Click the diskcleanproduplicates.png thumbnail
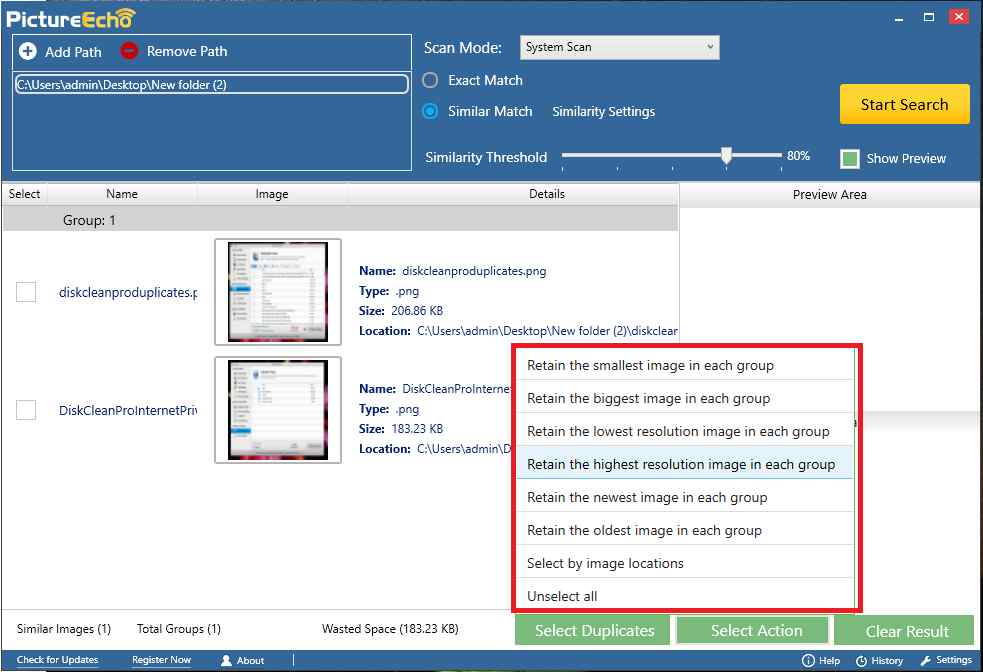The image size is (983, 672). pos(278,291)
